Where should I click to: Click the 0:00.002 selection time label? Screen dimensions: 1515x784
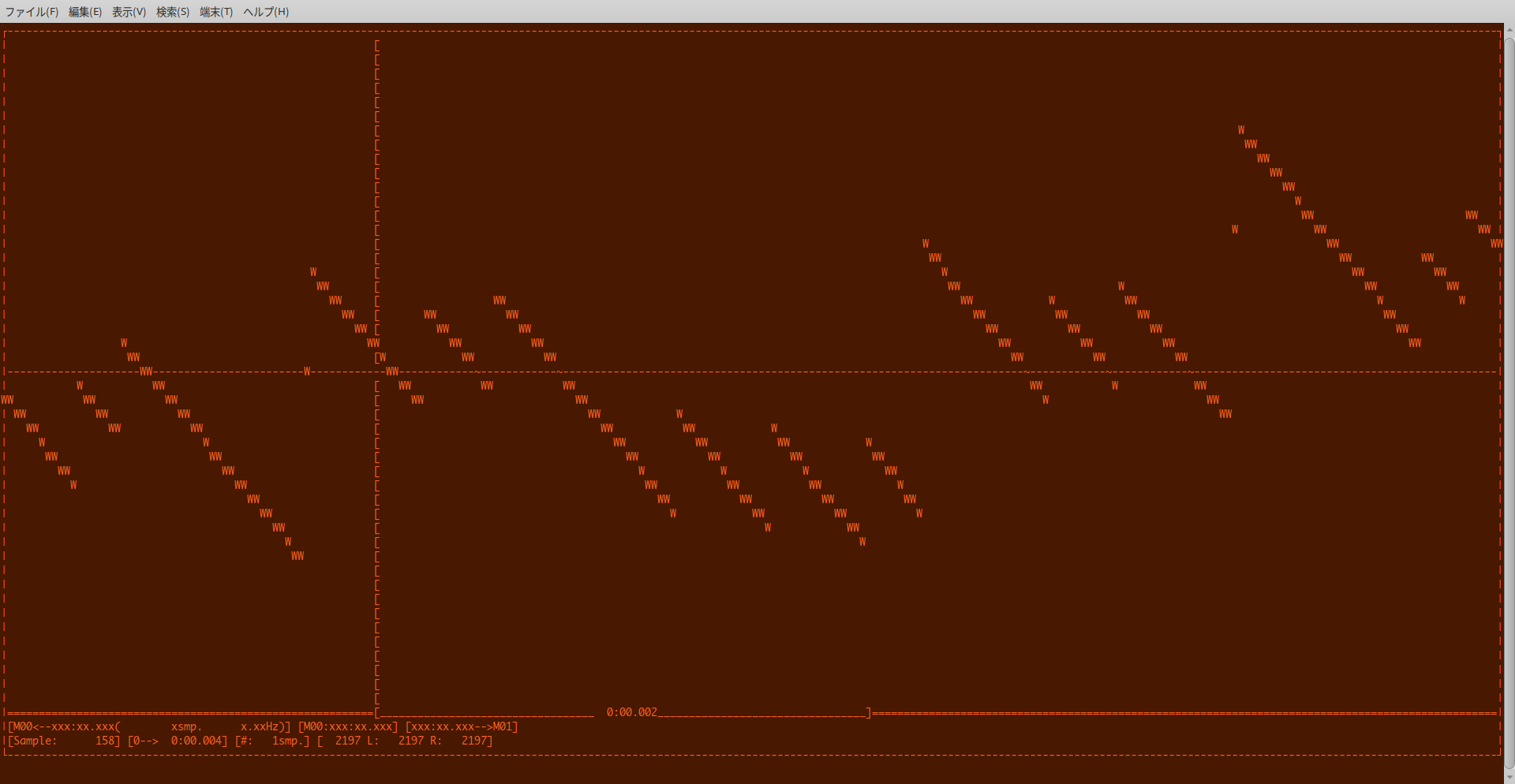click(x=631, y=712)
